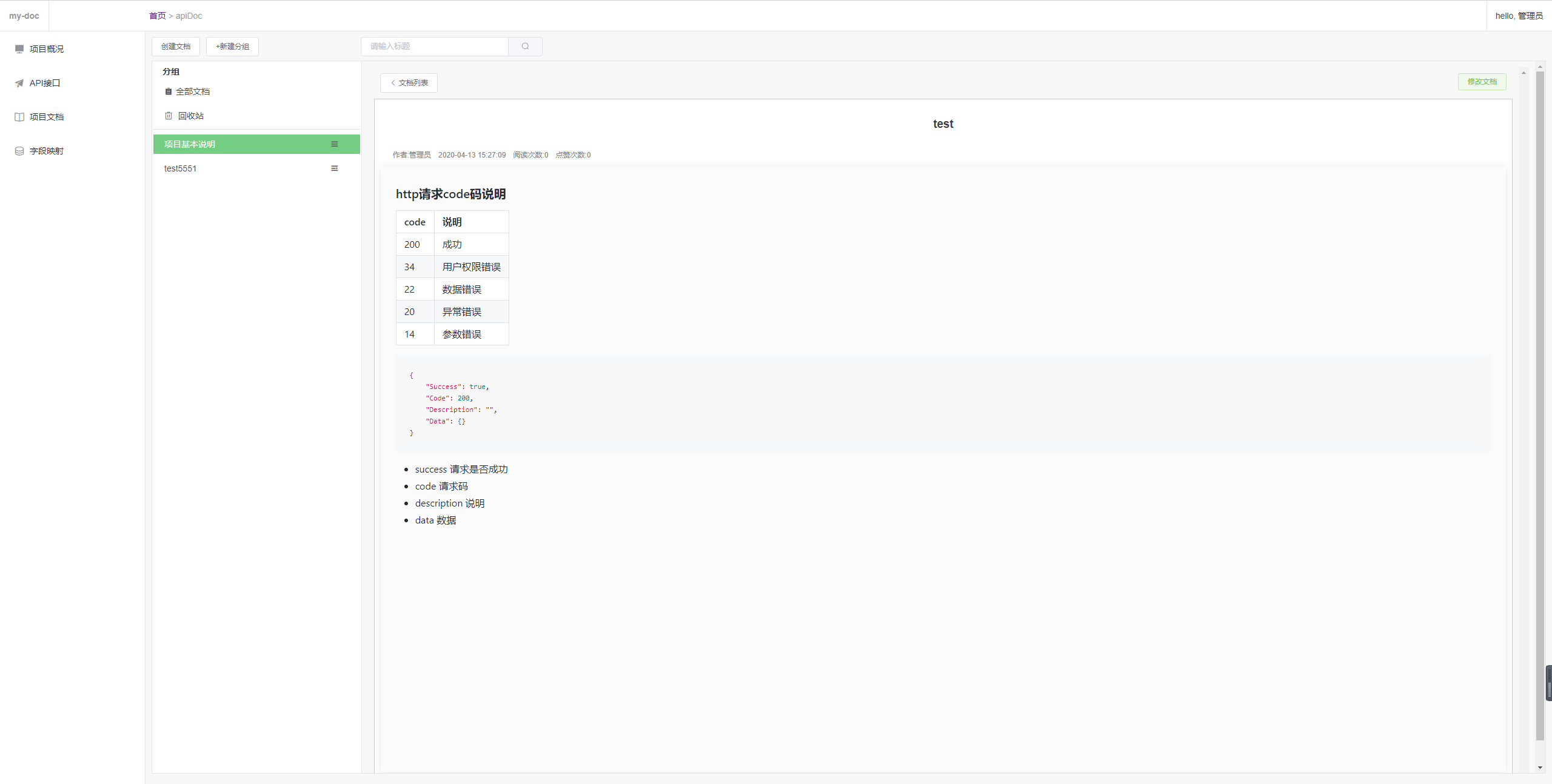The width and height of the screenshot is (1552, 784).
Task: Click bullet description 说明
Action: coord(450,503)
